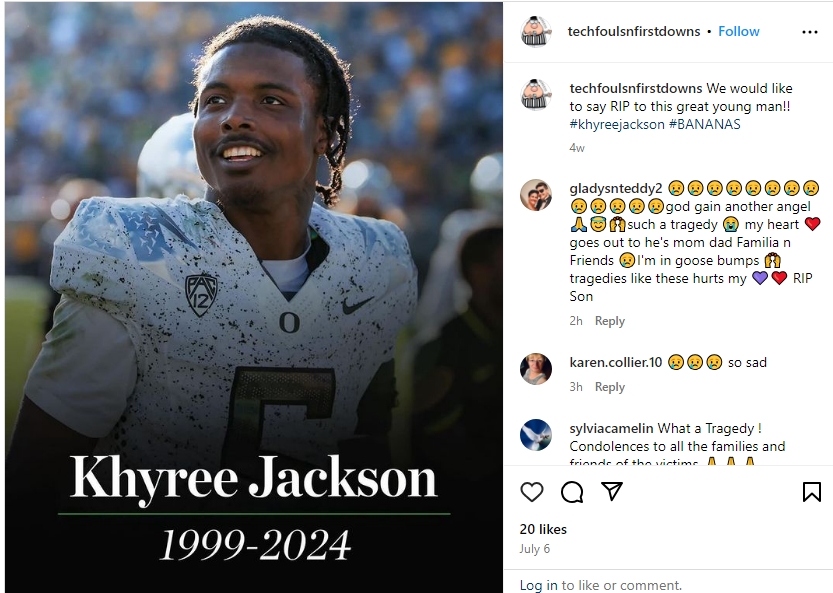Open comment bubble icon

572,492
